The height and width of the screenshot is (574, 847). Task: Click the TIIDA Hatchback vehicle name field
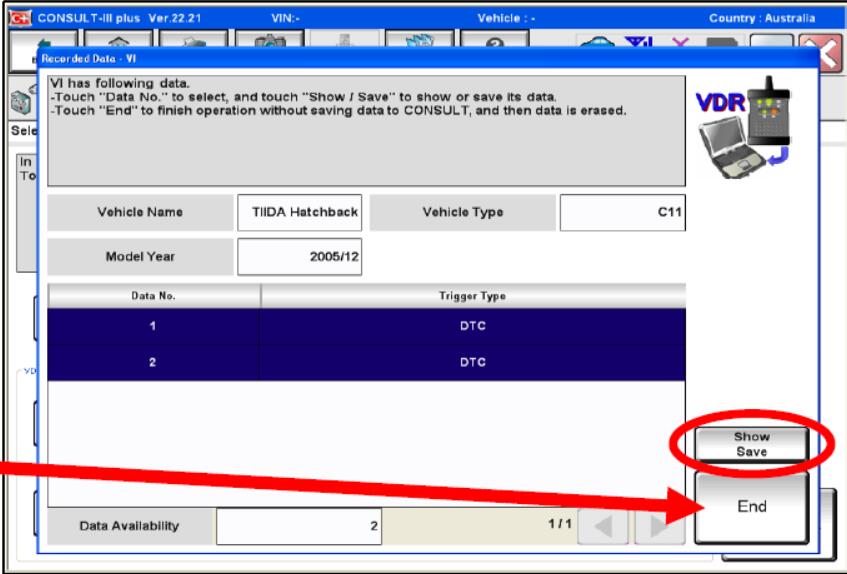tap(300, 212)
